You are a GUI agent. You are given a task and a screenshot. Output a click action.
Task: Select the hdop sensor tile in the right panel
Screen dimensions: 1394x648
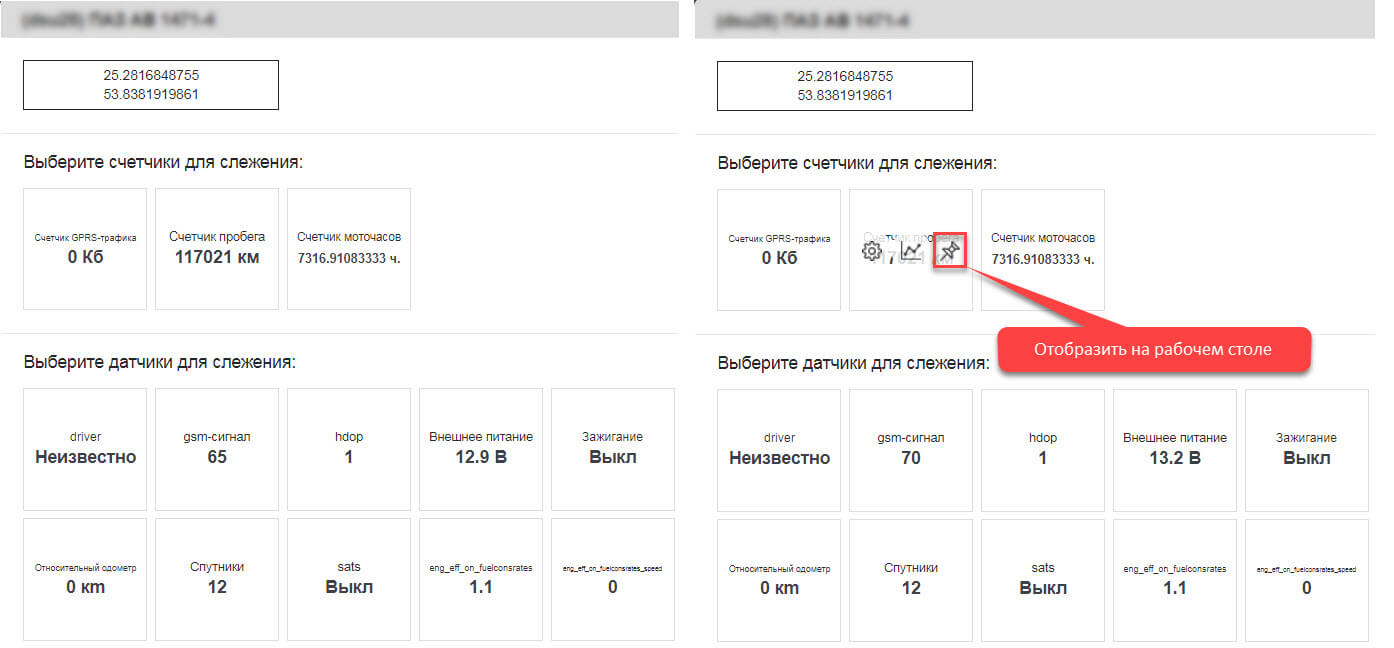coord(1042,449)
